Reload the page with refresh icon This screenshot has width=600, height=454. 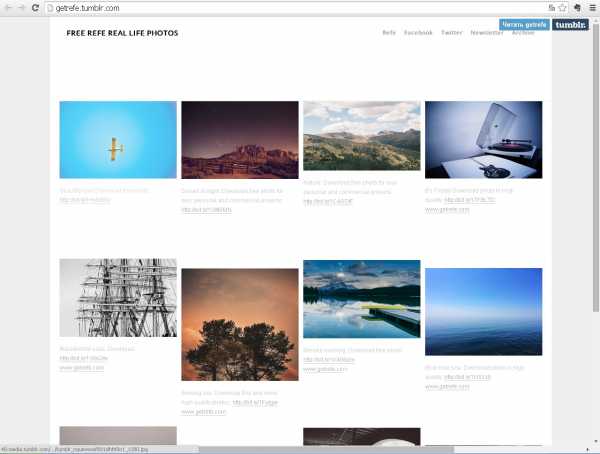(35, 8)
